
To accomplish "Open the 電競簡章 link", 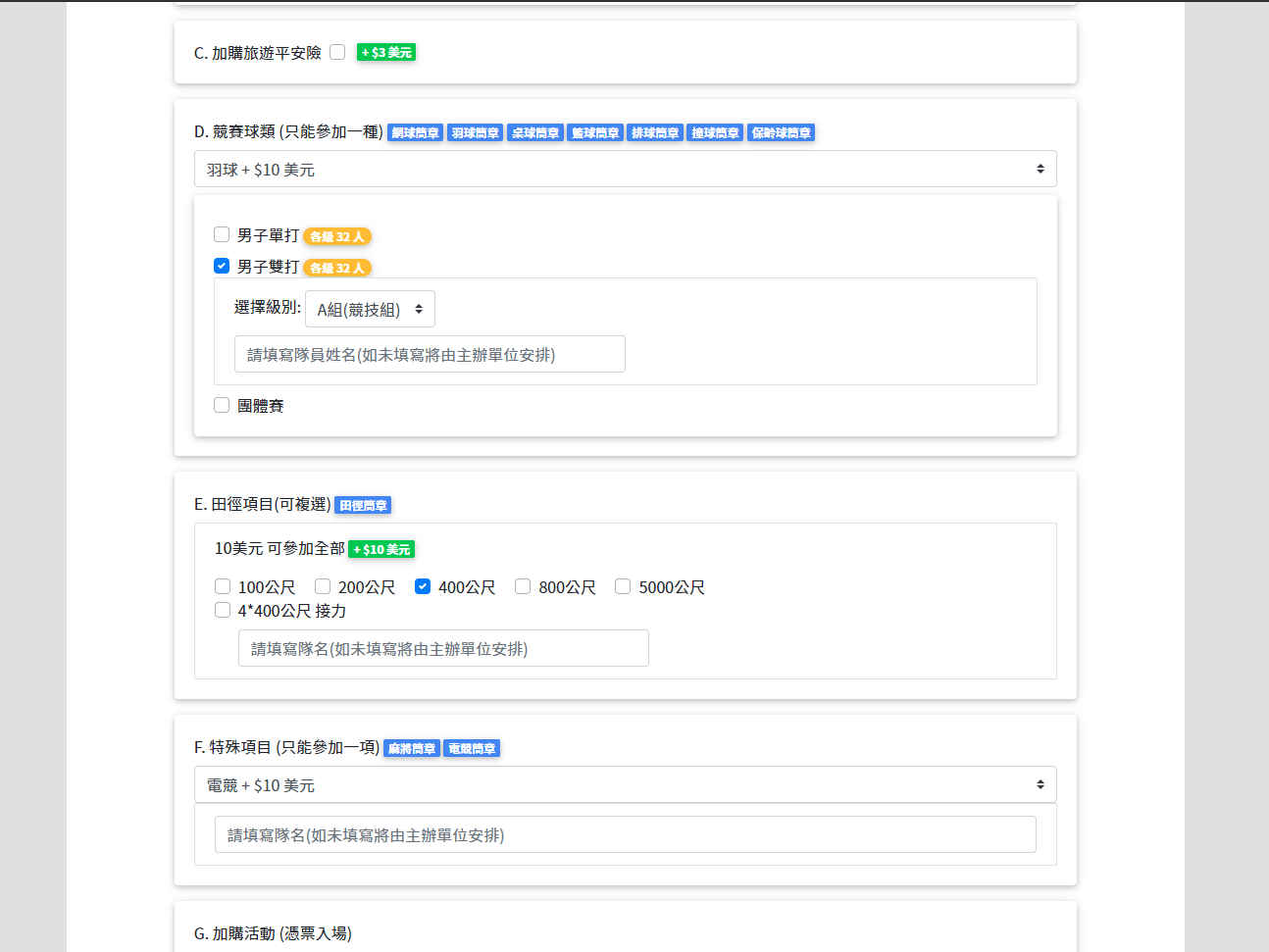I will pyautogui.click(x=472, y=748).
